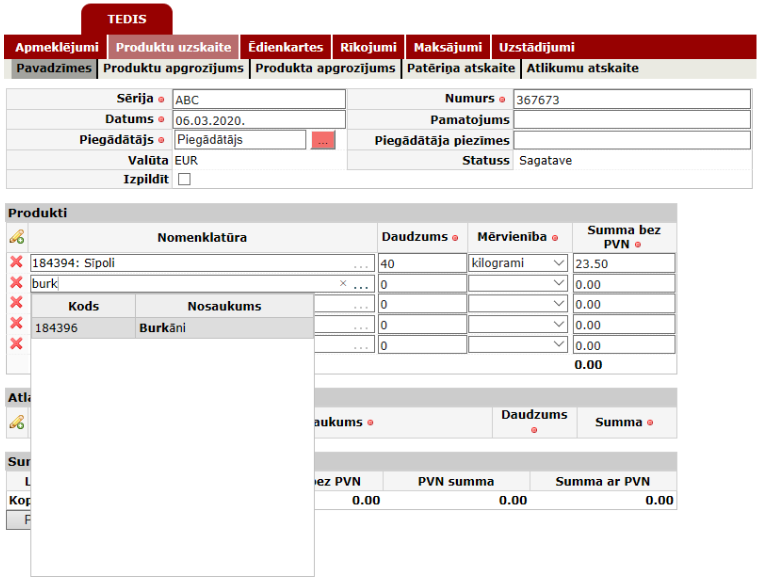Click the Datums field 06.03.2020.
The height and width of the screenshot is (585, 760).
click(x=259, y=120)
